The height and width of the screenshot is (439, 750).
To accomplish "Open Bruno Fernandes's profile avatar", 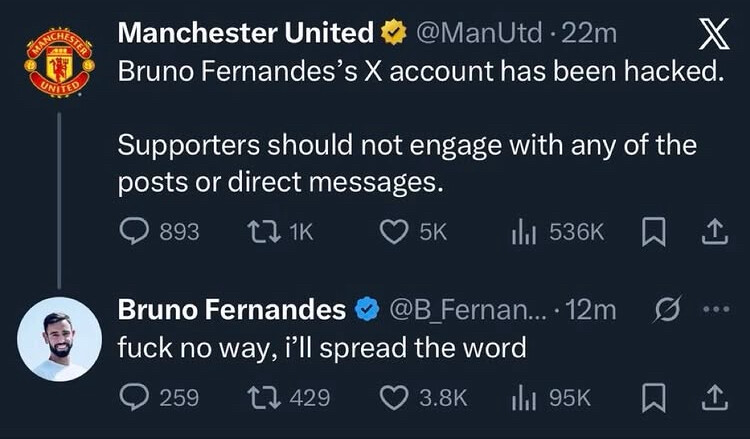I will (59, 339).
